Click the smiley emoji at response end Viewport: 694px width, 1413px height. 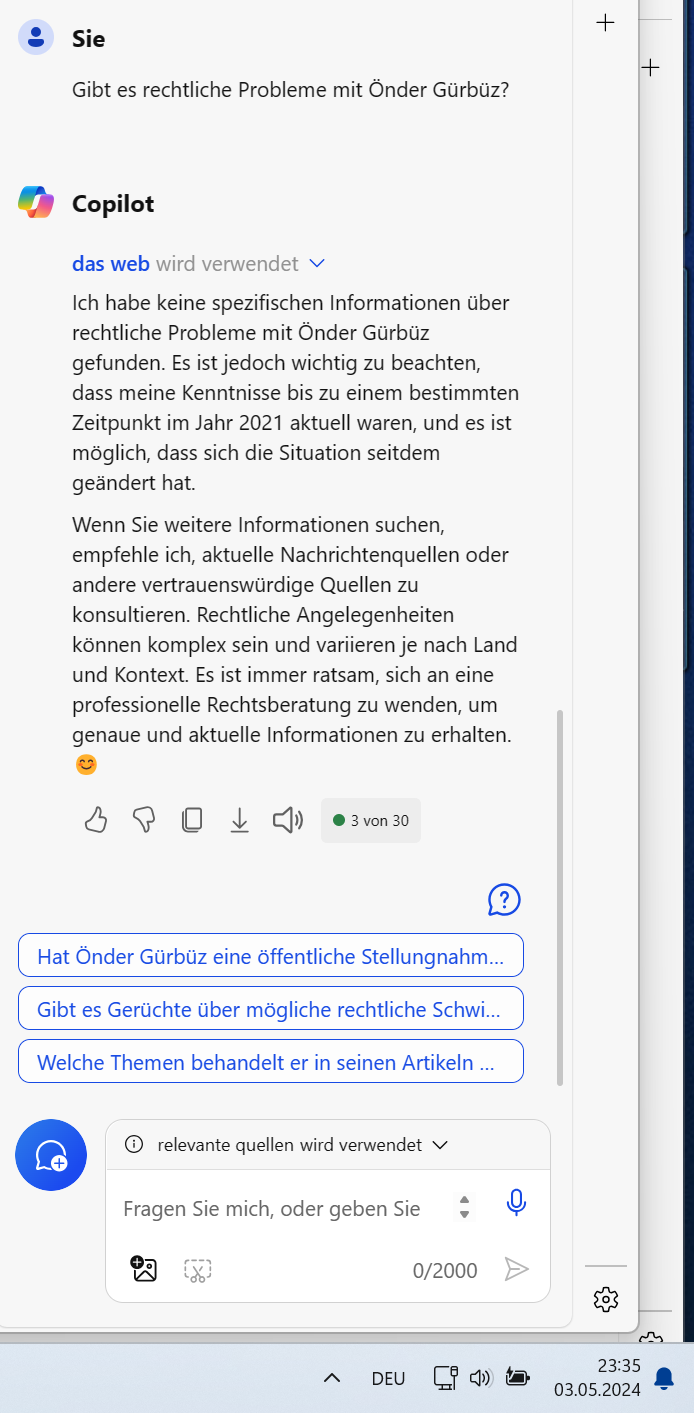click(x=87, y=765)
